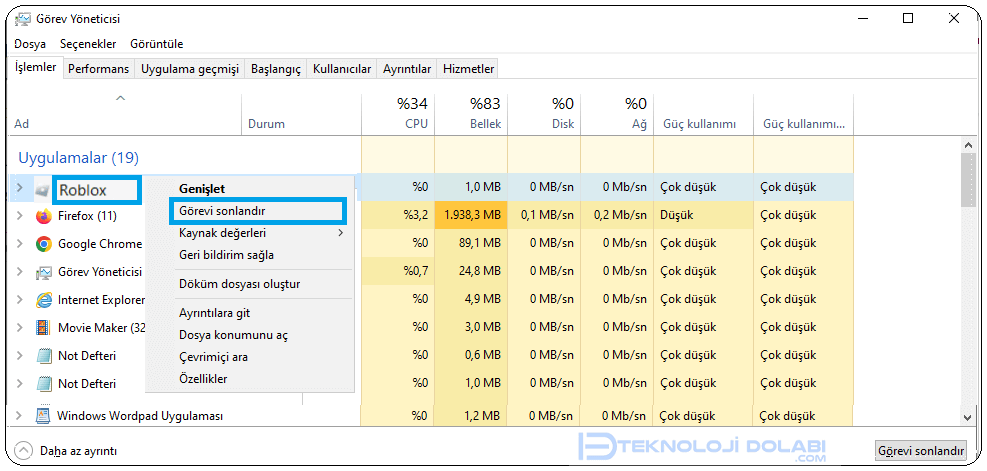Open the Seçenekler menu
The height and width of the screenshot is (471, 987).
pyautogui.click(x=88, y=44)
